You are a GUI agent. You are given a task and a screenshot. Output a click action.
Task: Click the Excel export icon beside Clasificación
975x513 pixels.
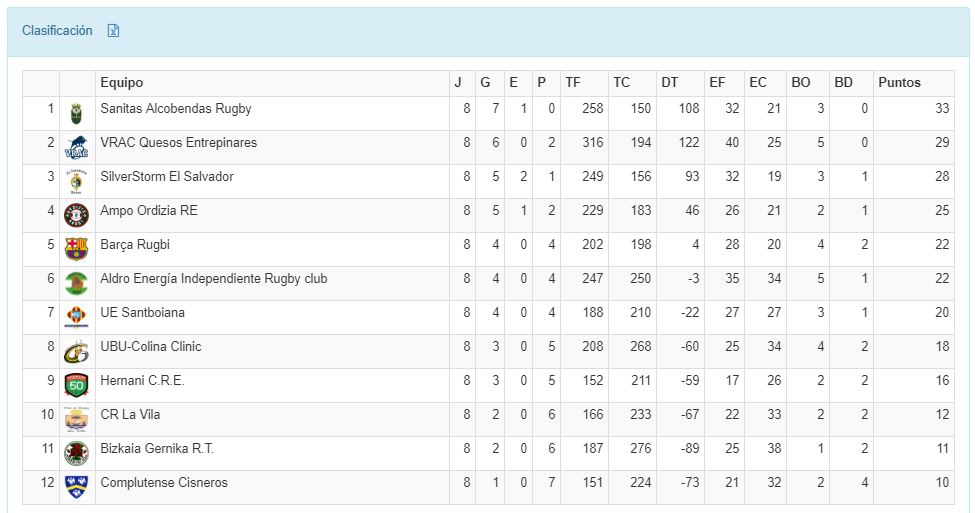click(x=114, y=31)
